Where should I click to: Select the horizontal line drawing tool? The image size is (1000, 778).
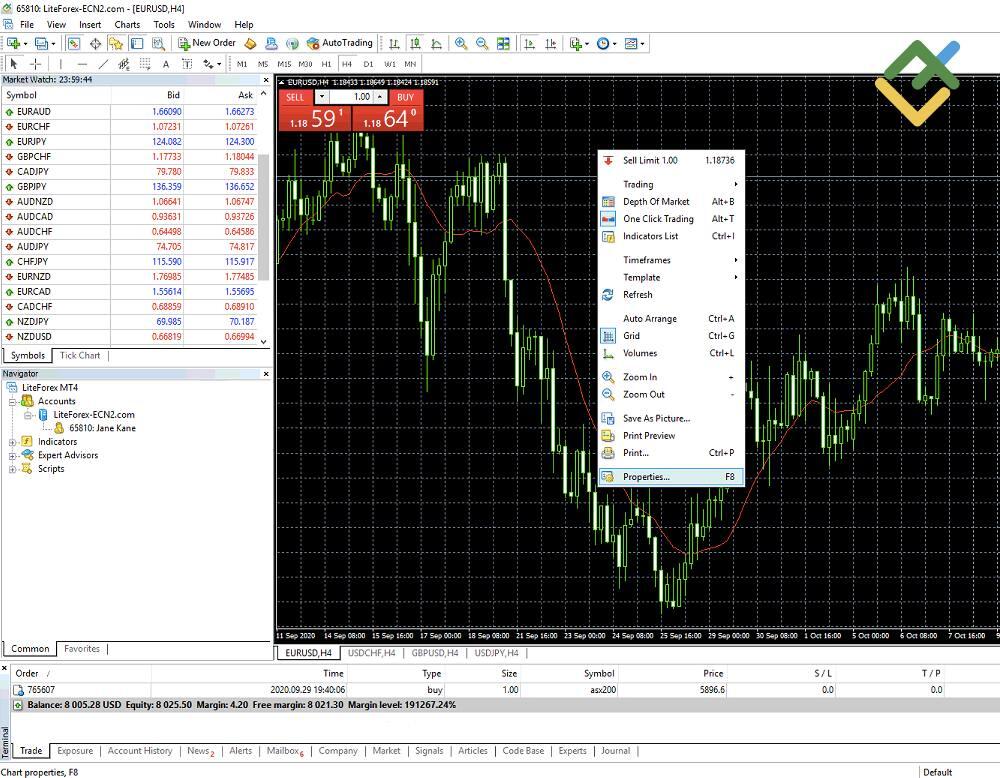pos(81,64)
